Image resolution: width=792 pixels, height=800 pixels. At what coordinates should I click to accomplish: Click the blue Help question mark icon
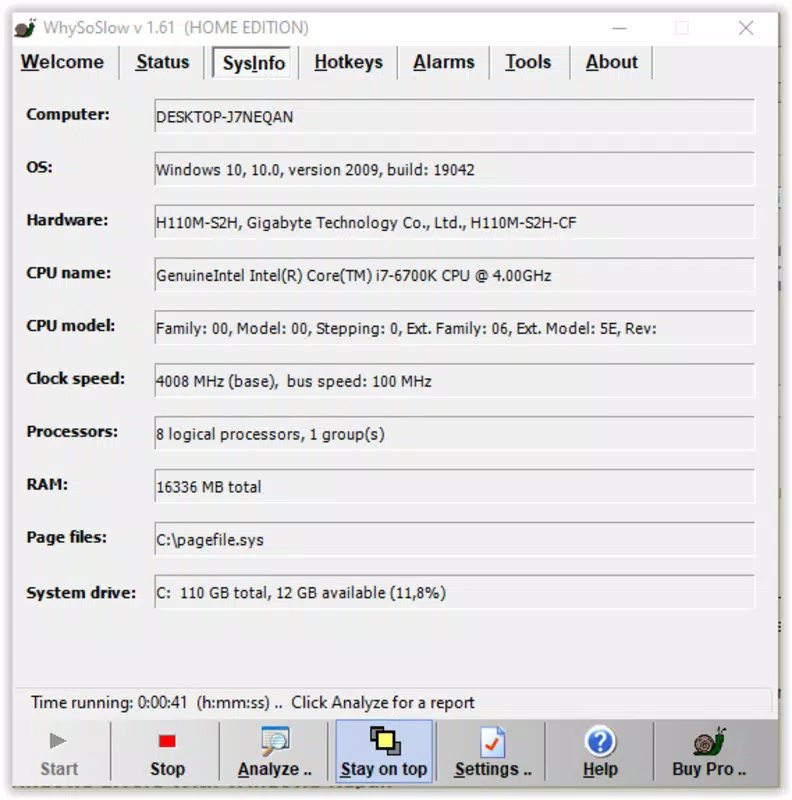tap(600, 741)
